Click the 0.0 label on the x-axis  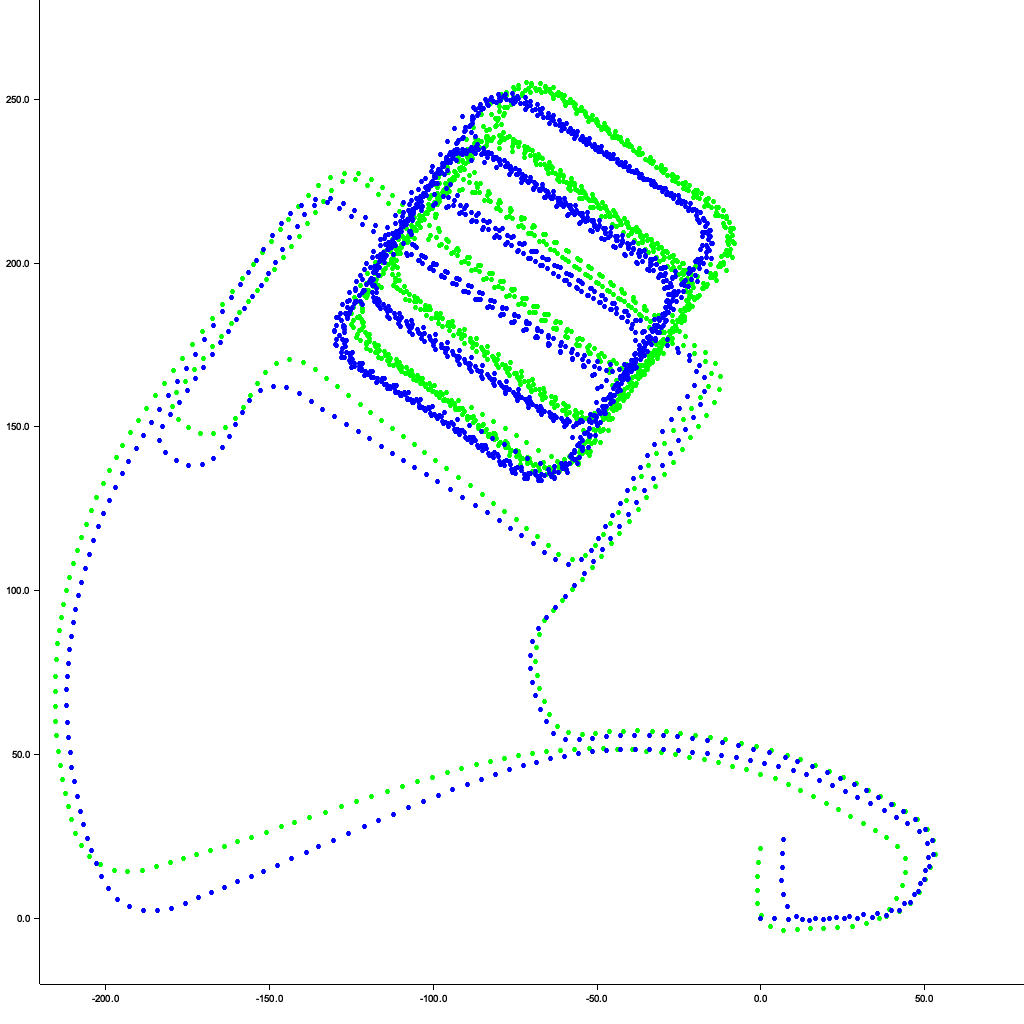pos(760,998)
